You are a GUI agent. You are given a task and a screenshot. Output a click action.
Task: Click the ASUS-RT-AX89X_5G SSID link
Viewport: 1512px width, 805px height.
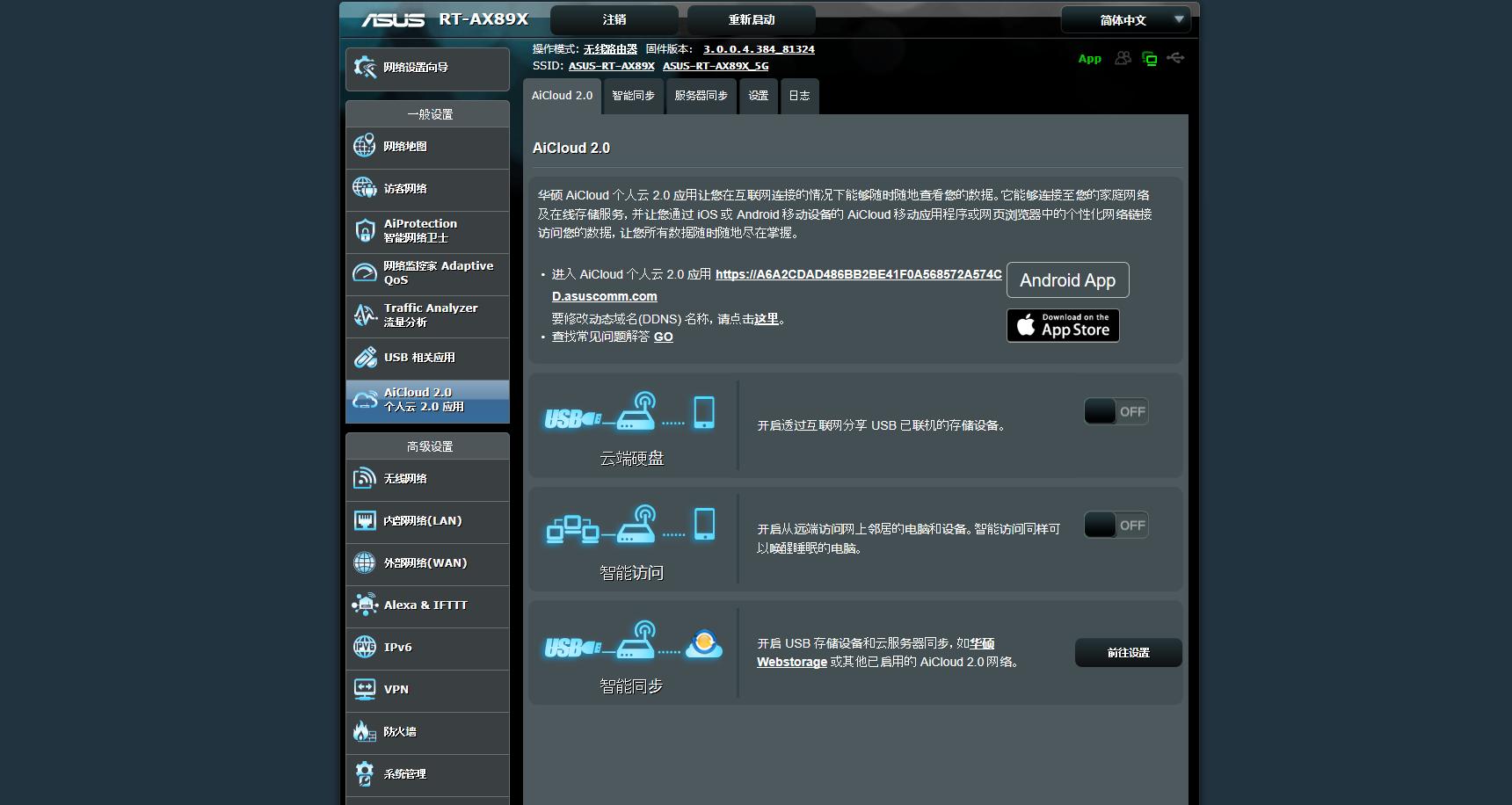click(716, 66)
